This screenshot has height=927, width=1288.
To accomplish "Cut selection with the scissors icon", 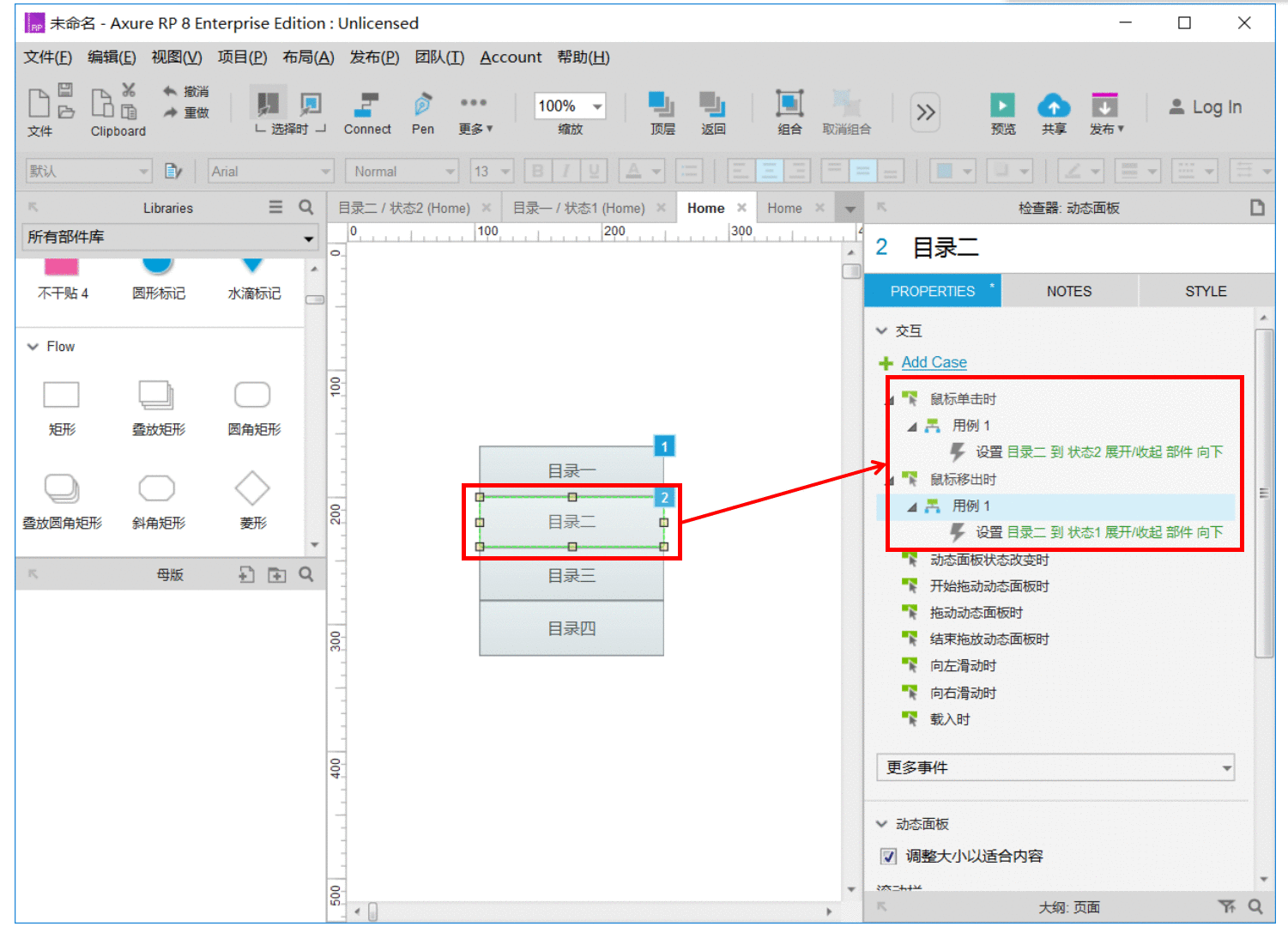I will click(x=129, y=89).
